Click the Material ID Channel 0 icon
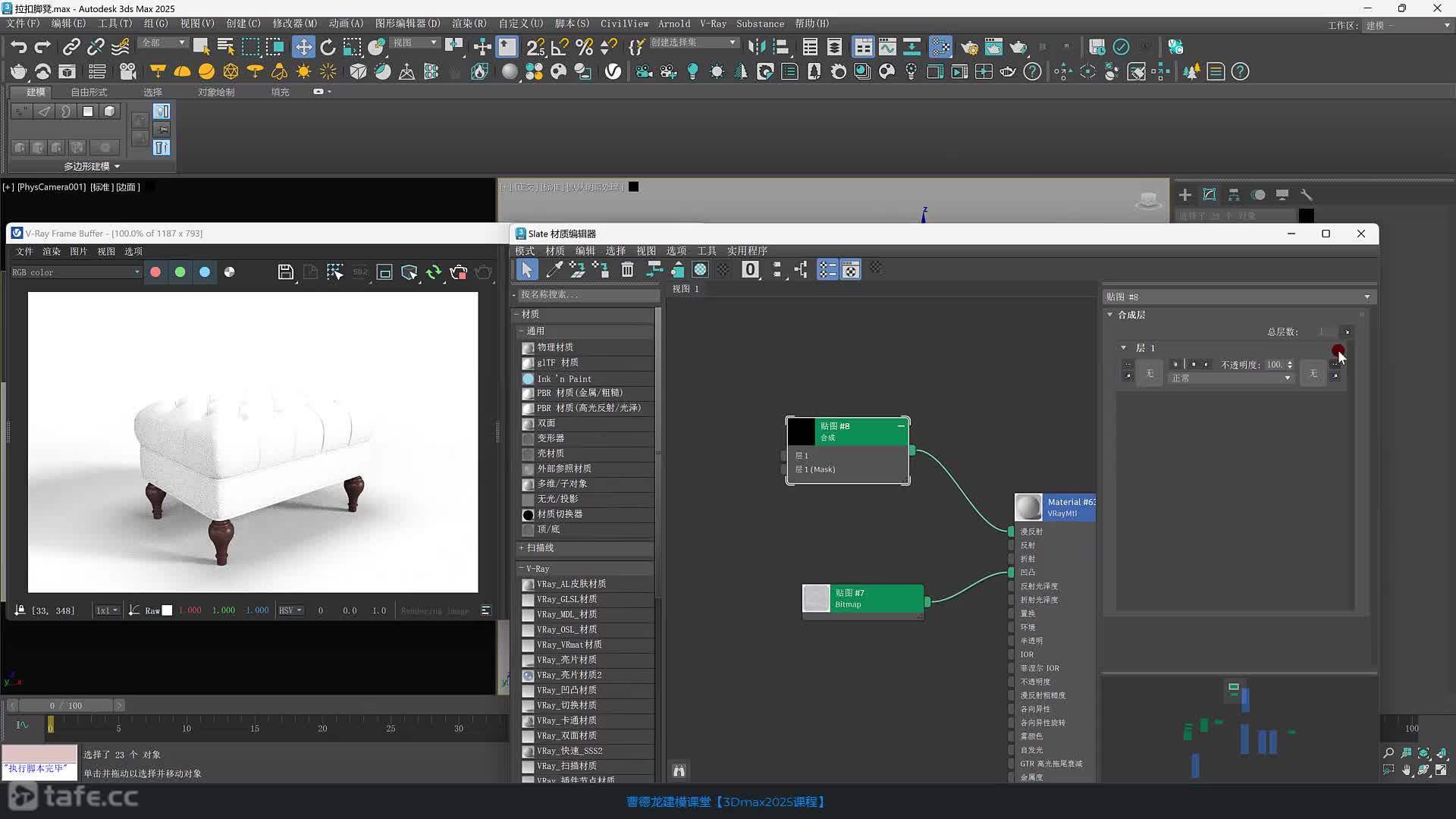1456x819 pixels. point(750,269)
